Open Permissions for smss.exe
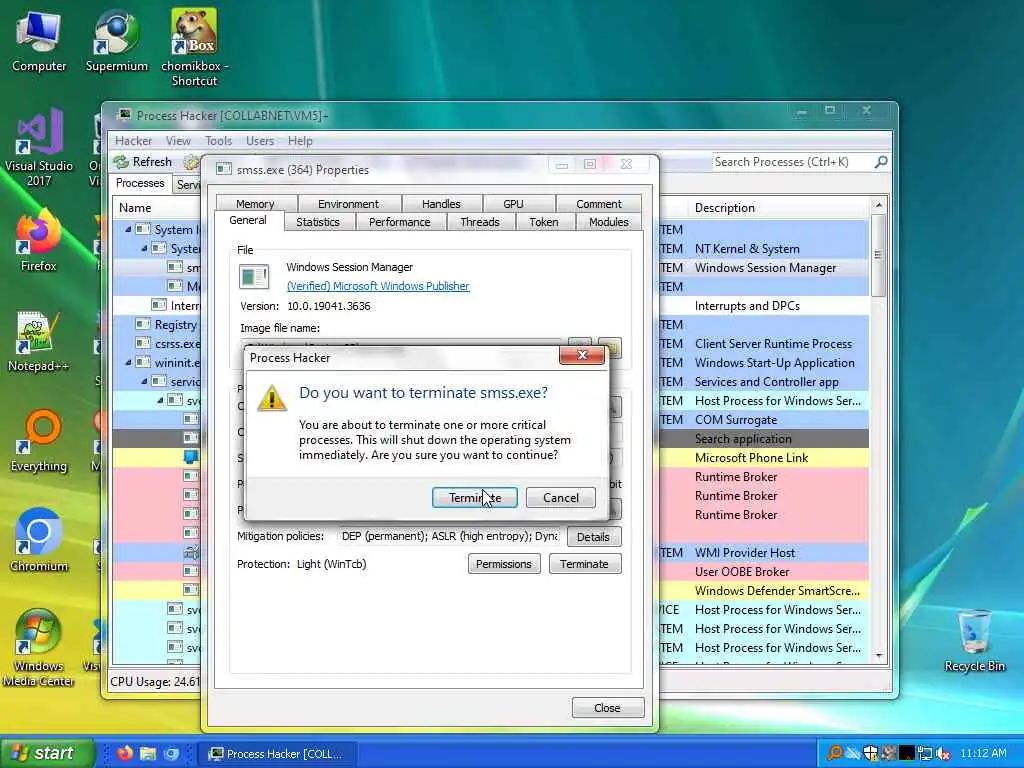 pos(504,564)
